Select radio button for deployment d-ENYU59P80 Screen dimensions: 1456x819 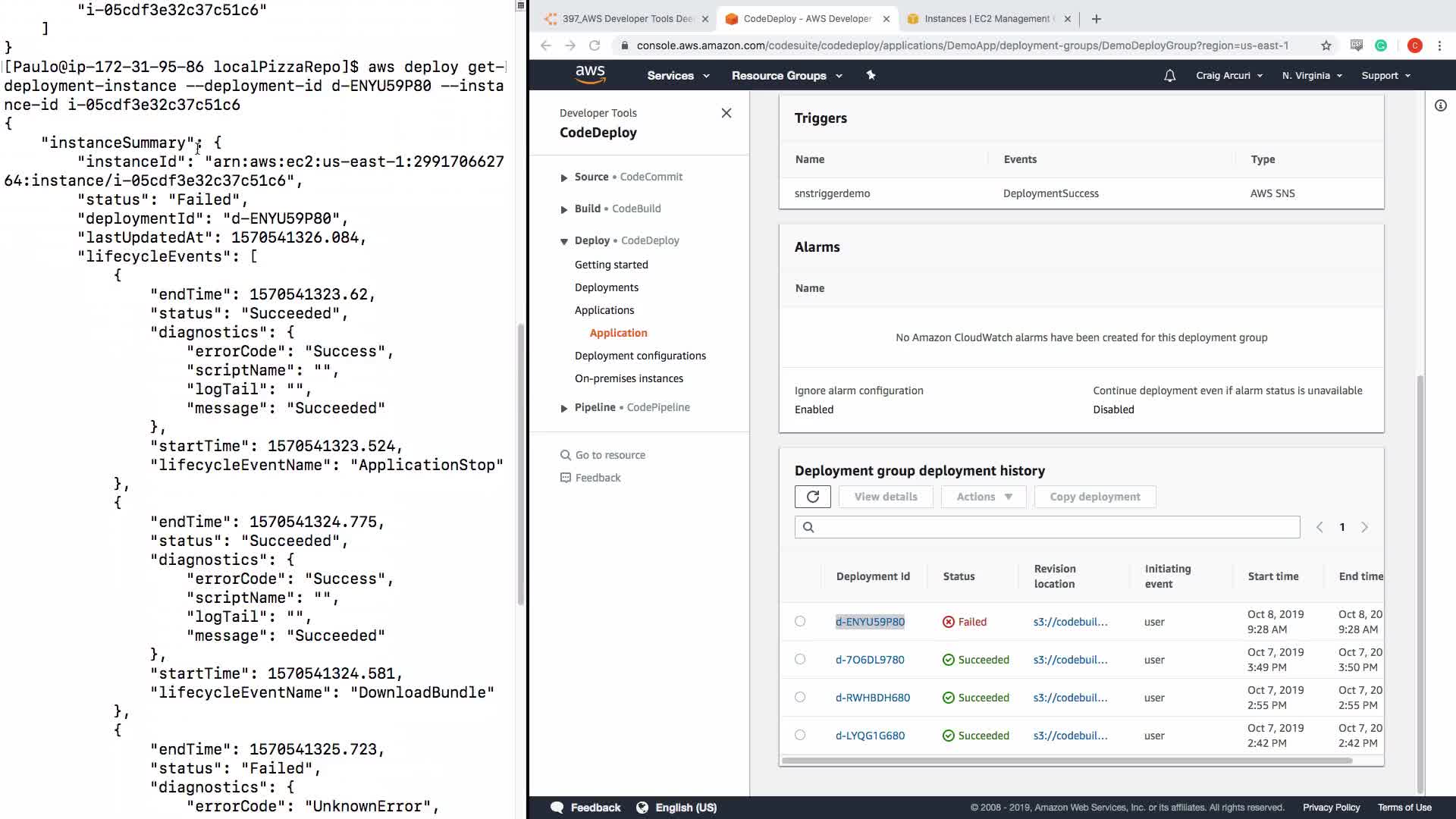[x=800, y=621]
